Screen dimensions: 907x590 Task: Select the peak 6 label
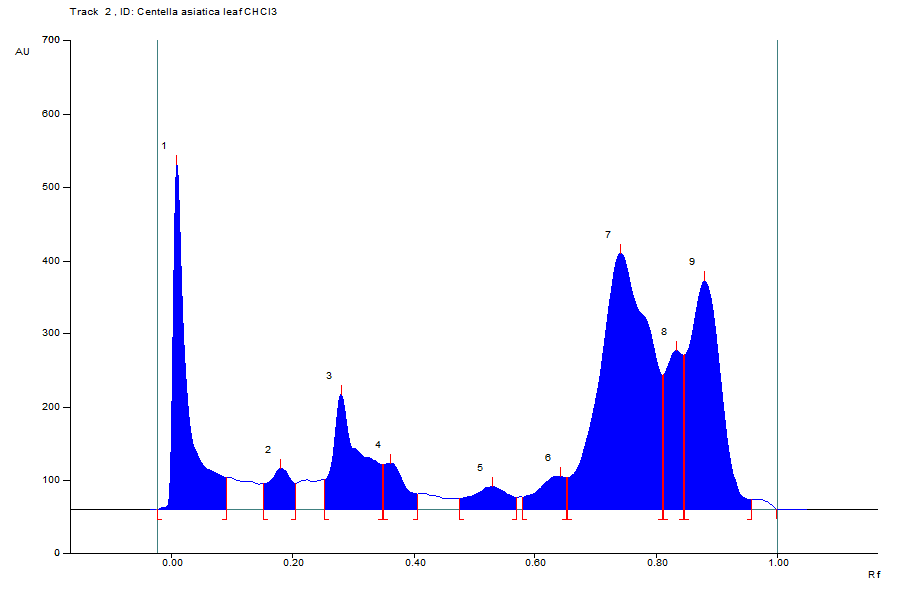coord(548,458)
